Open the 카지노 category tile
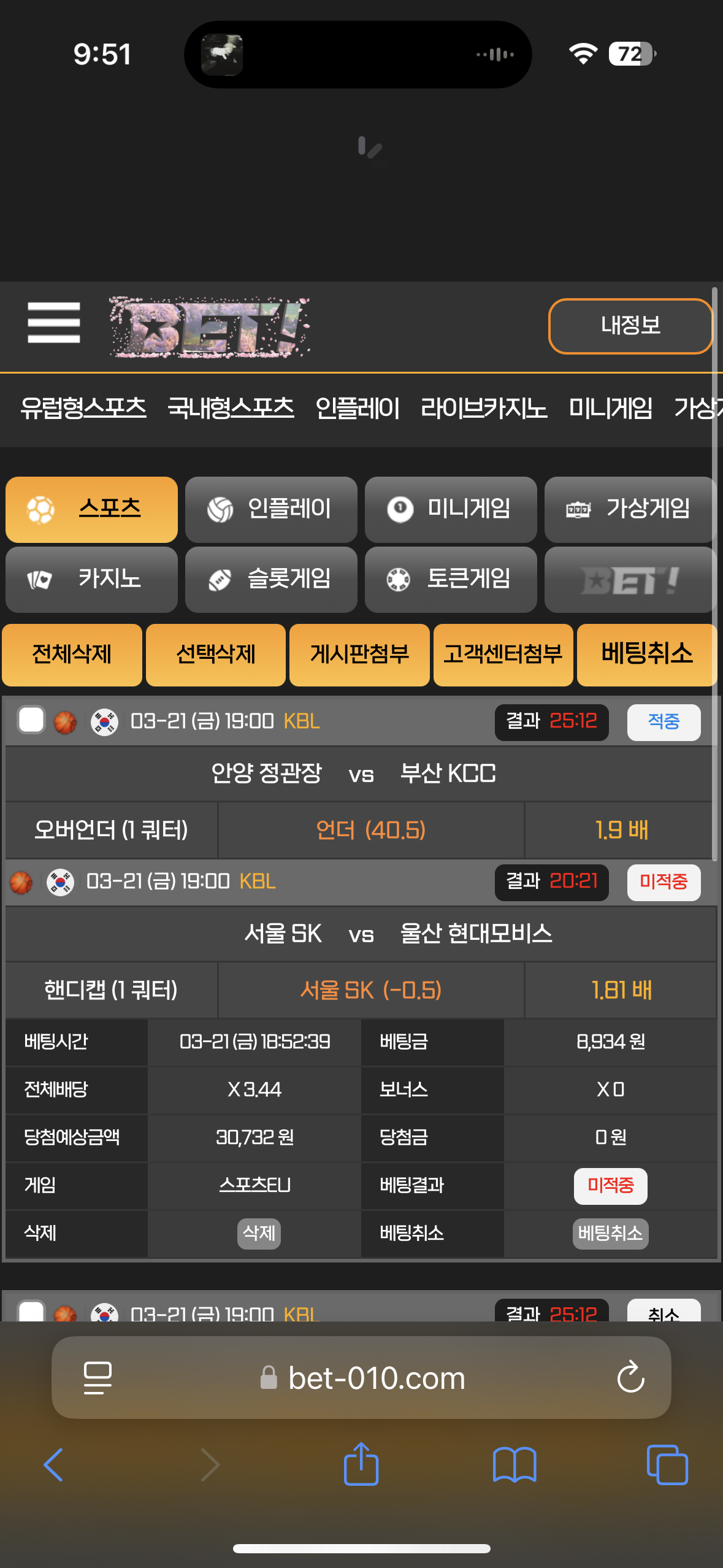The image size is (723, 1568). point(91,579)
